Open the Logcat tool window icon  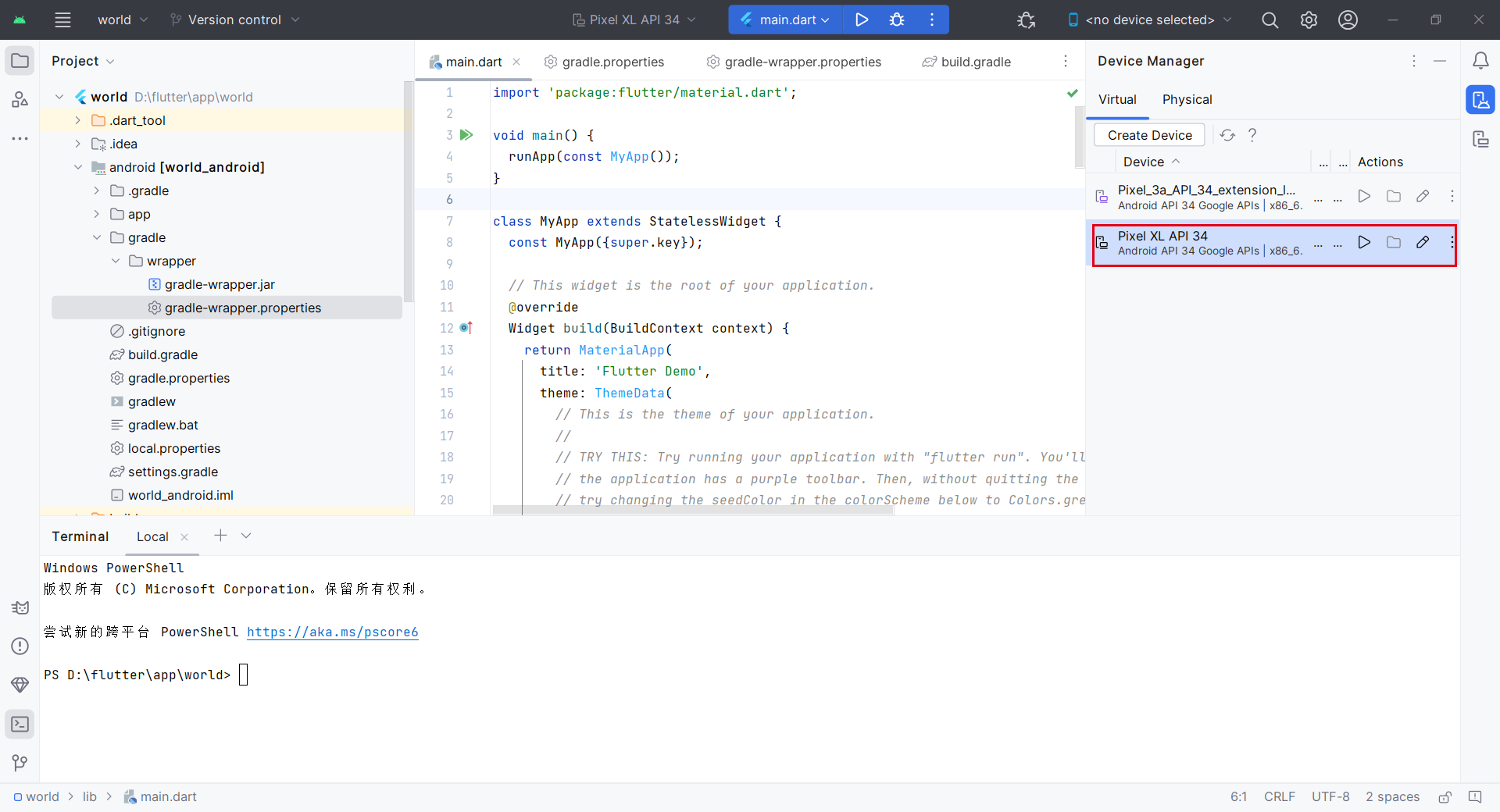(20, 607)
